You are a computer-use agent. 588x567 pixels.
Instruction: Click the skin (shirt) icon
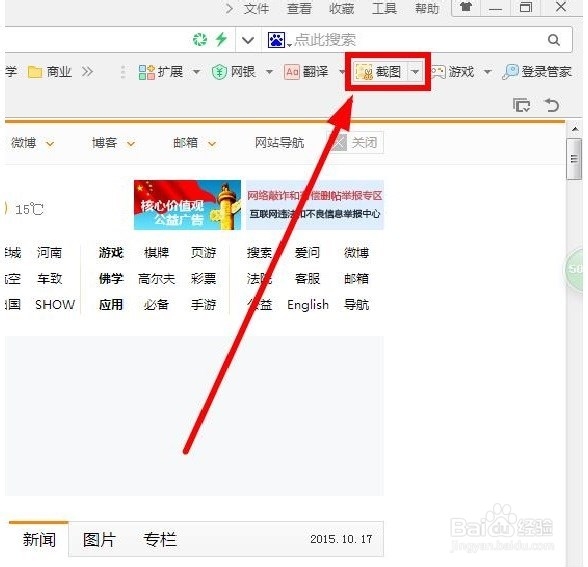pos(466,7)
